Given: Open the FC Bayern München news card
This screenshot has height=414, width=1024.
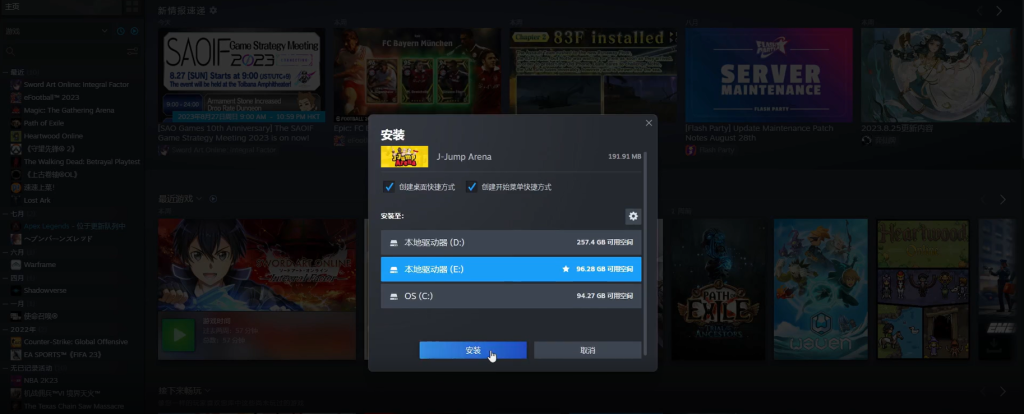Looking at the screenshot, I should pyautogui.click(x=417, y=75).
